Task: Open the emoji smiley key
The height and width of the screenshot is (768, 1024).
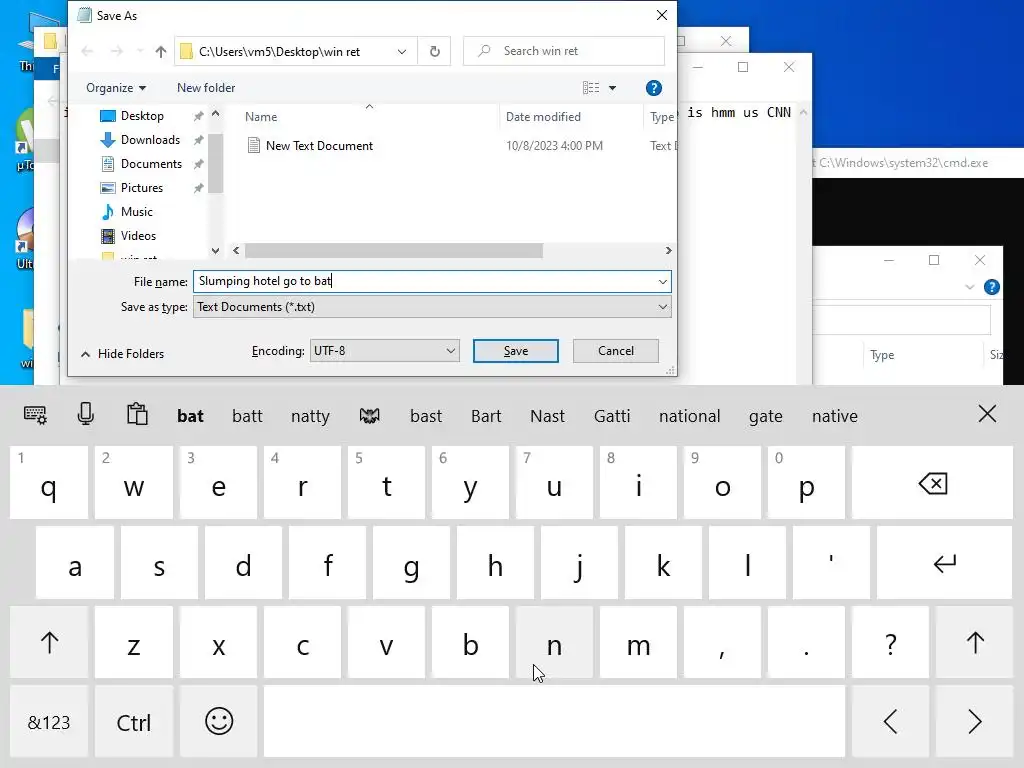Action: click(x=219, y=722)
